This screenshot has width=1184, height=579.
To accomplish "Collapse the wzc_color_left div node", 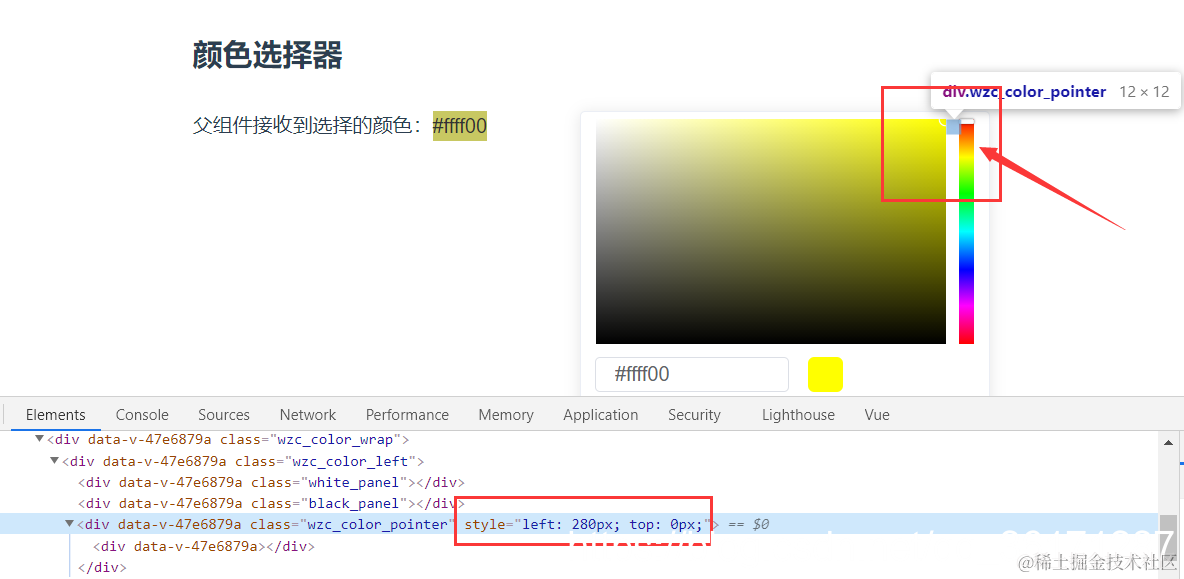I will click(x=54, y=460).
